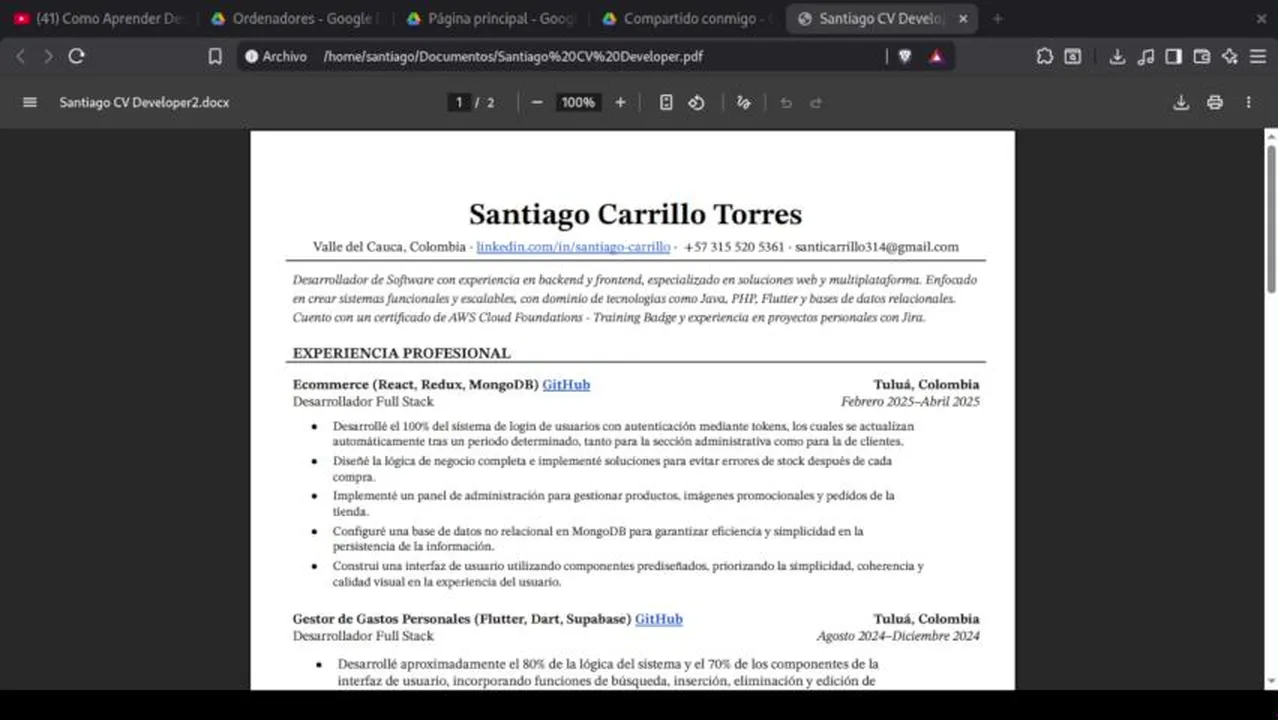Screen dimensions: 1278x720
Task: Open Brave Playlist music-note icon
Action: 1147,57
